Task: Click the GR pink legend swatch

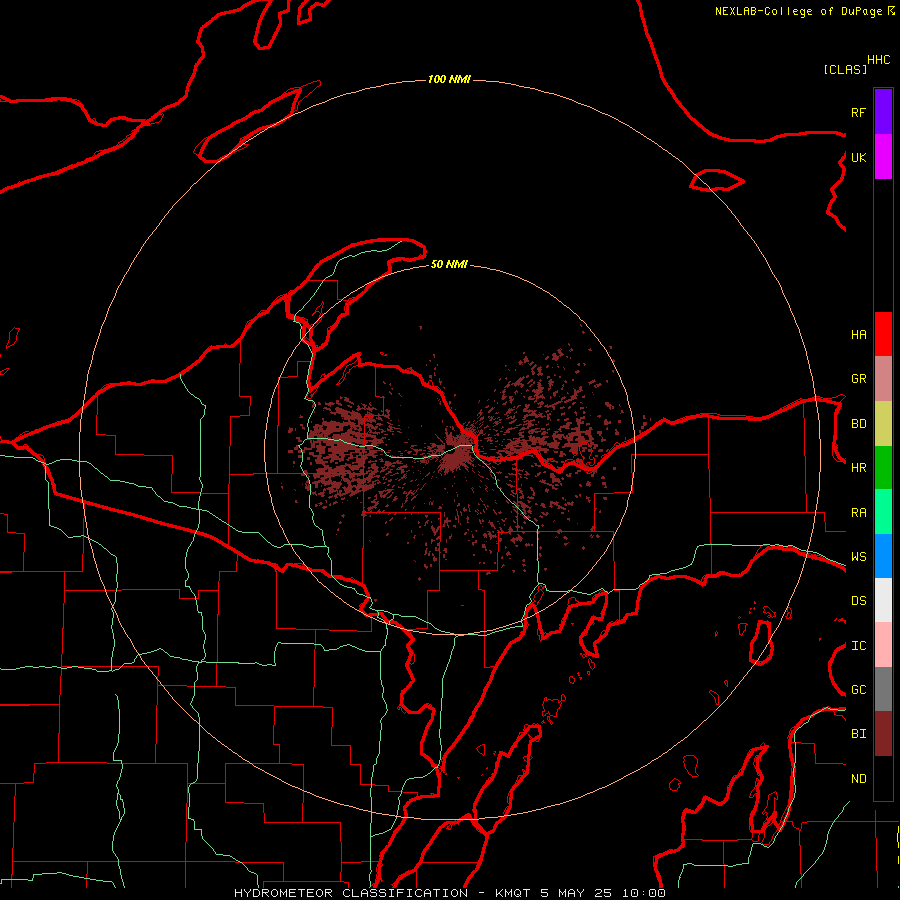Action: point(883,379)
